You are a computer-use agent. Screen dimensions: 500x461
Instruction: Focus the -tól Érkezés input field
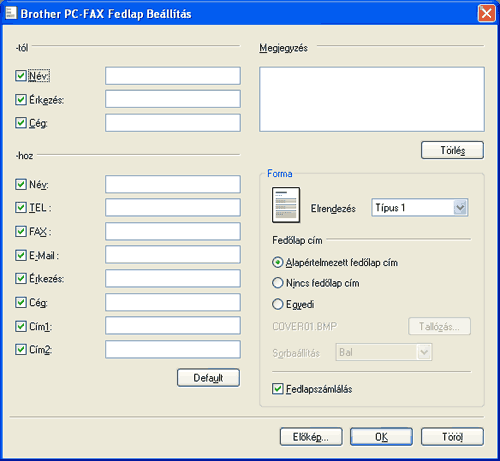[x=173, y=99]
